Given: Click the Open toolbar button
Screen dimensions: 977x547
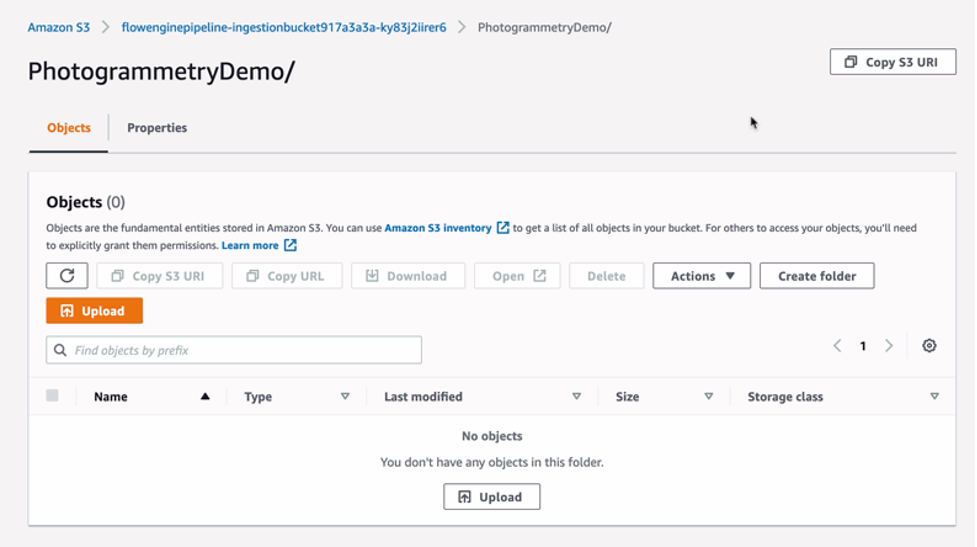Looking at the screenshot, I should (x=517, y=276).
